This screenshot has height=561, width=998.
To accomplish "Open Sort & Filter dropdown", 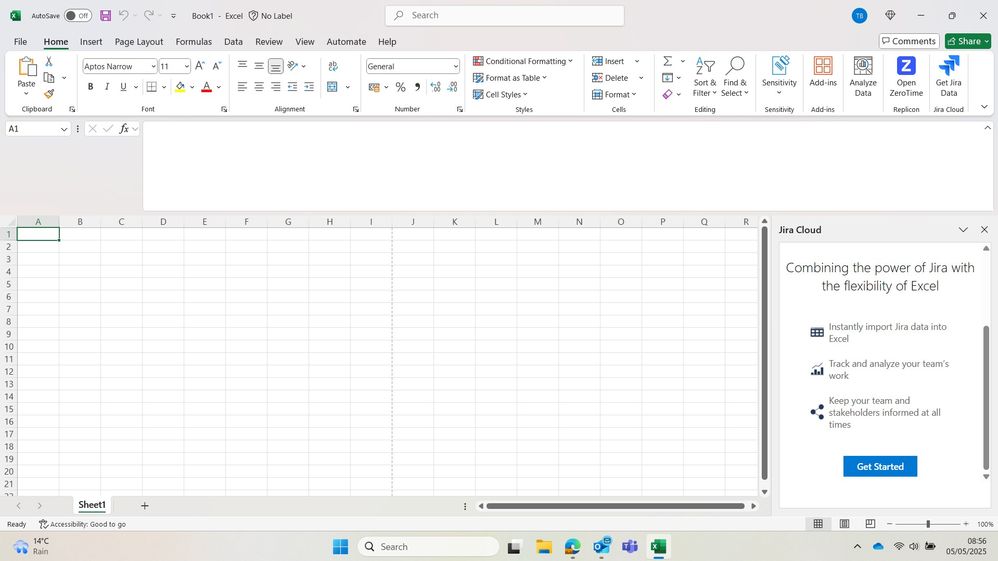I will pyautogui.click(x=705, y=77).
